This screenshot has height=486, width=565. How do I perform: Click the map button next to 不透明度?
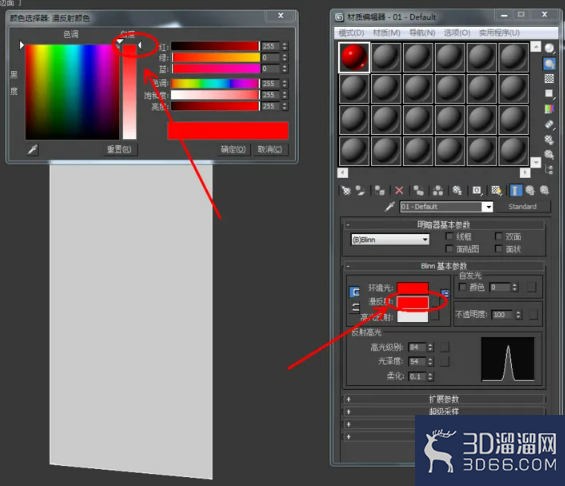click(533, 315)
